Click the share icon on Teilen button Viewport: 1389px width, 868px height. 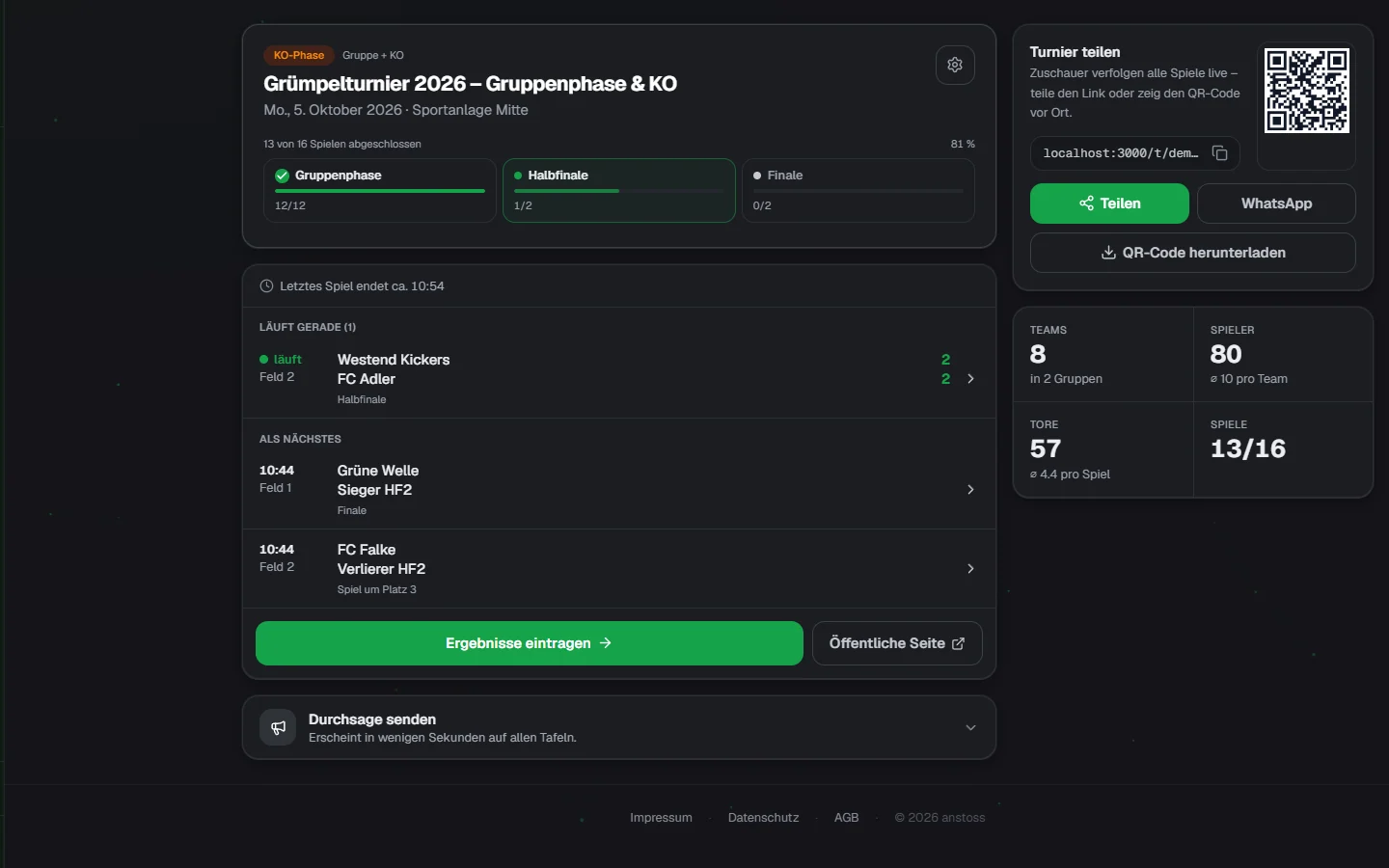tap(1086, 203)
